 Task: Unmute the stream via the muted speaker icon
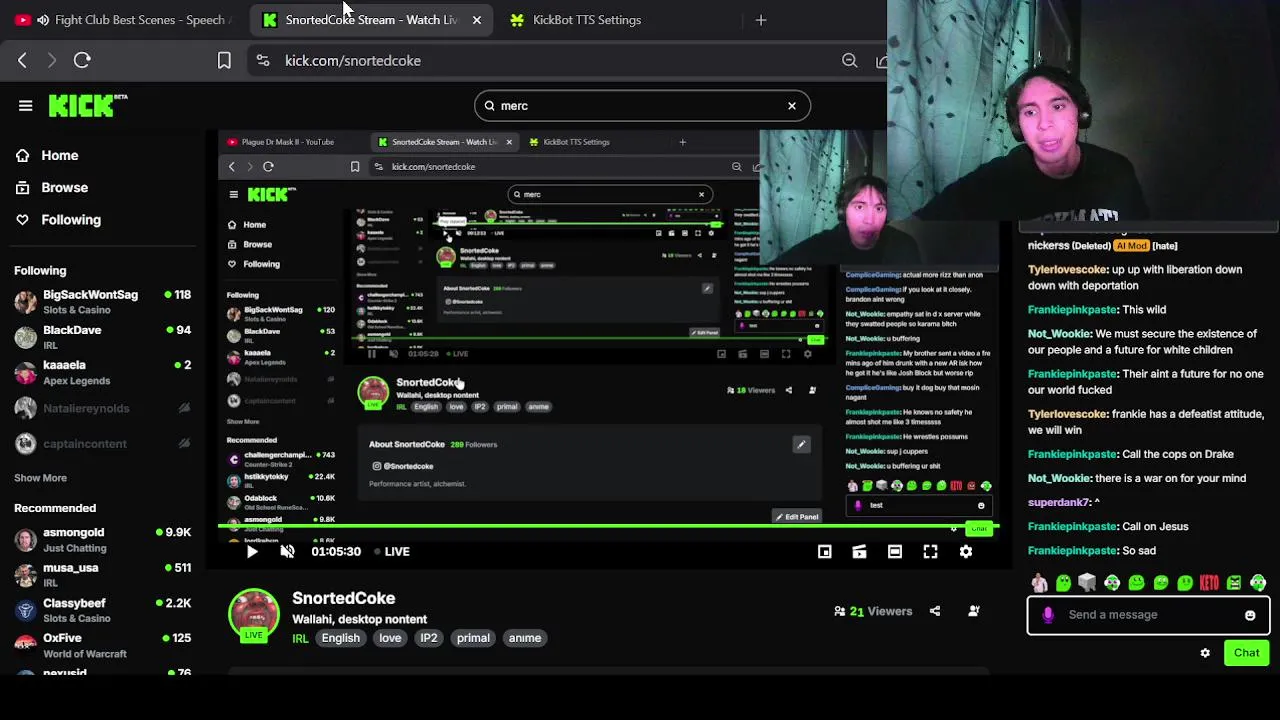tap(288, 551)
